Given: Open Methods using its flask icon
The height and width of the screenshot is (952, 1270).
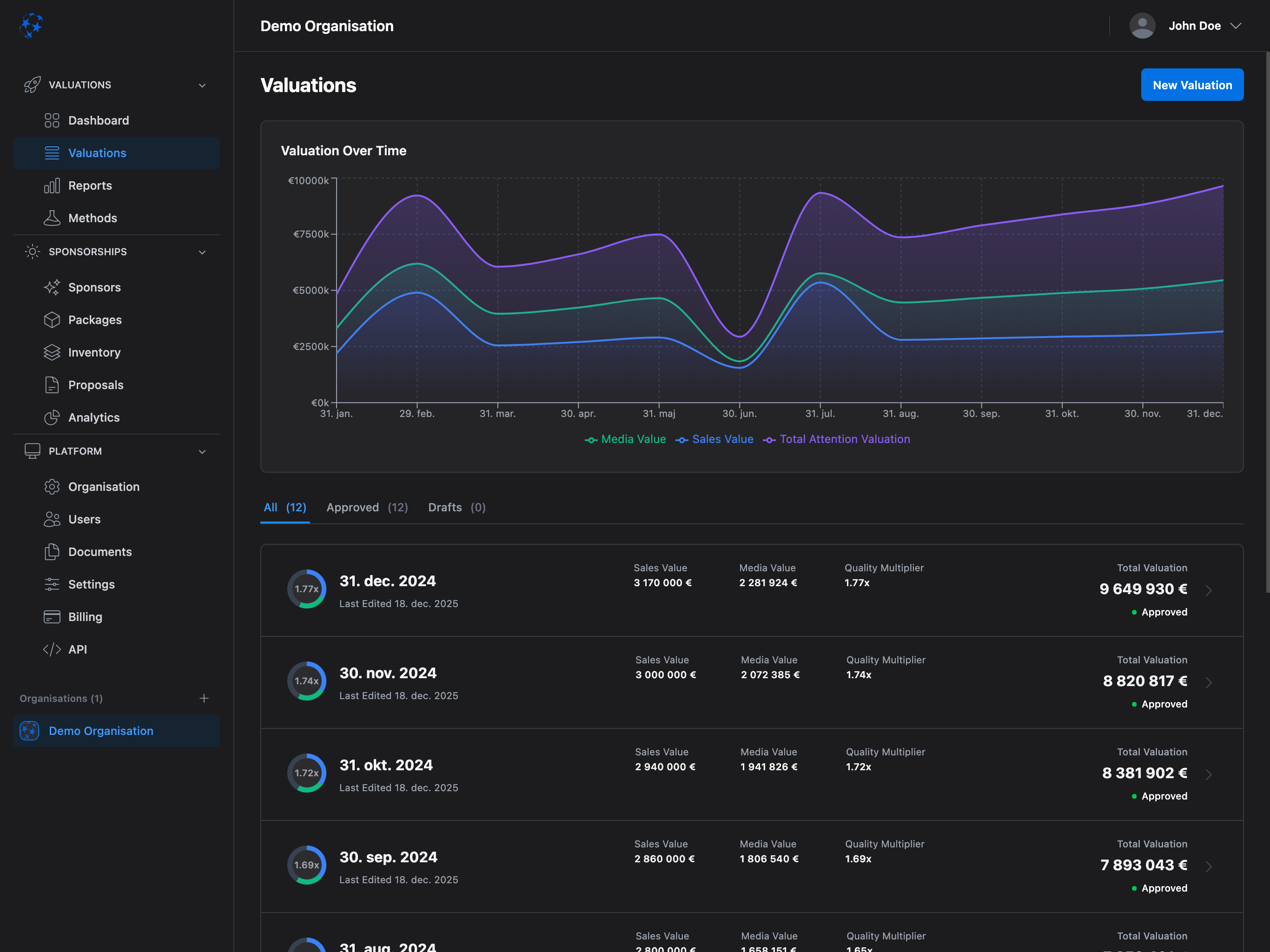Looking at the screenshot, I should [x=52, y=218].
